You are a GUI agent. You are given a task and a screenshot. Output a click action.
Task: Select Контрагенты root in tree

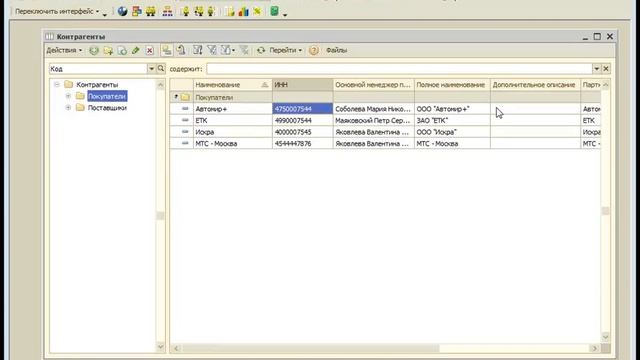(97, 84)
